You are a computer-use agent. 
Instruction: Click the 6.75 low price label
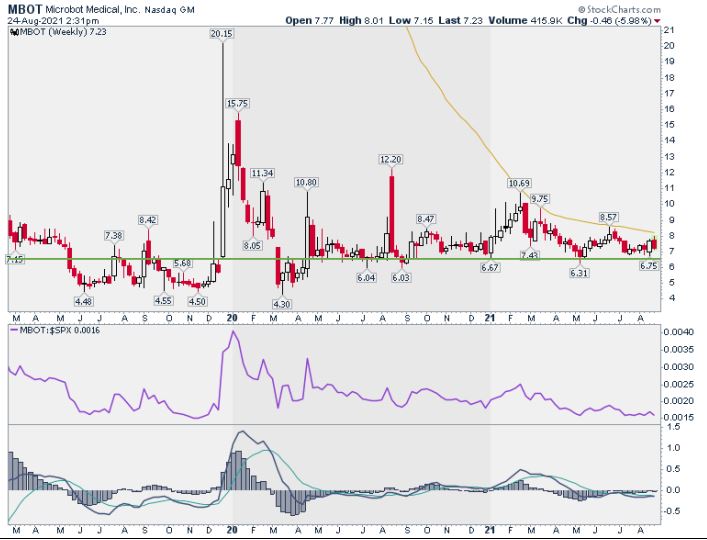[649, 266]
